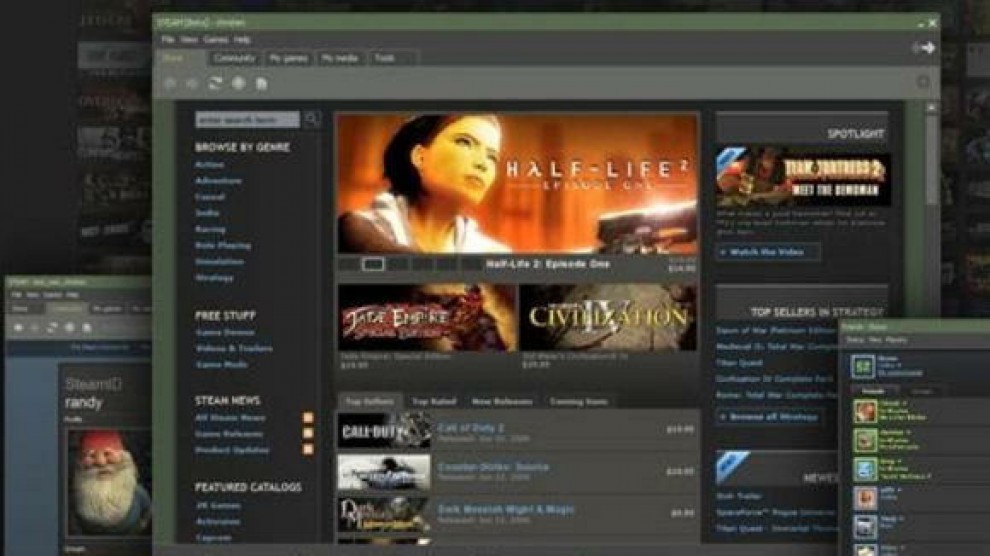Select the Store tab in main window
The width and height of the screenshot is (990, 556).
point(181,58)
